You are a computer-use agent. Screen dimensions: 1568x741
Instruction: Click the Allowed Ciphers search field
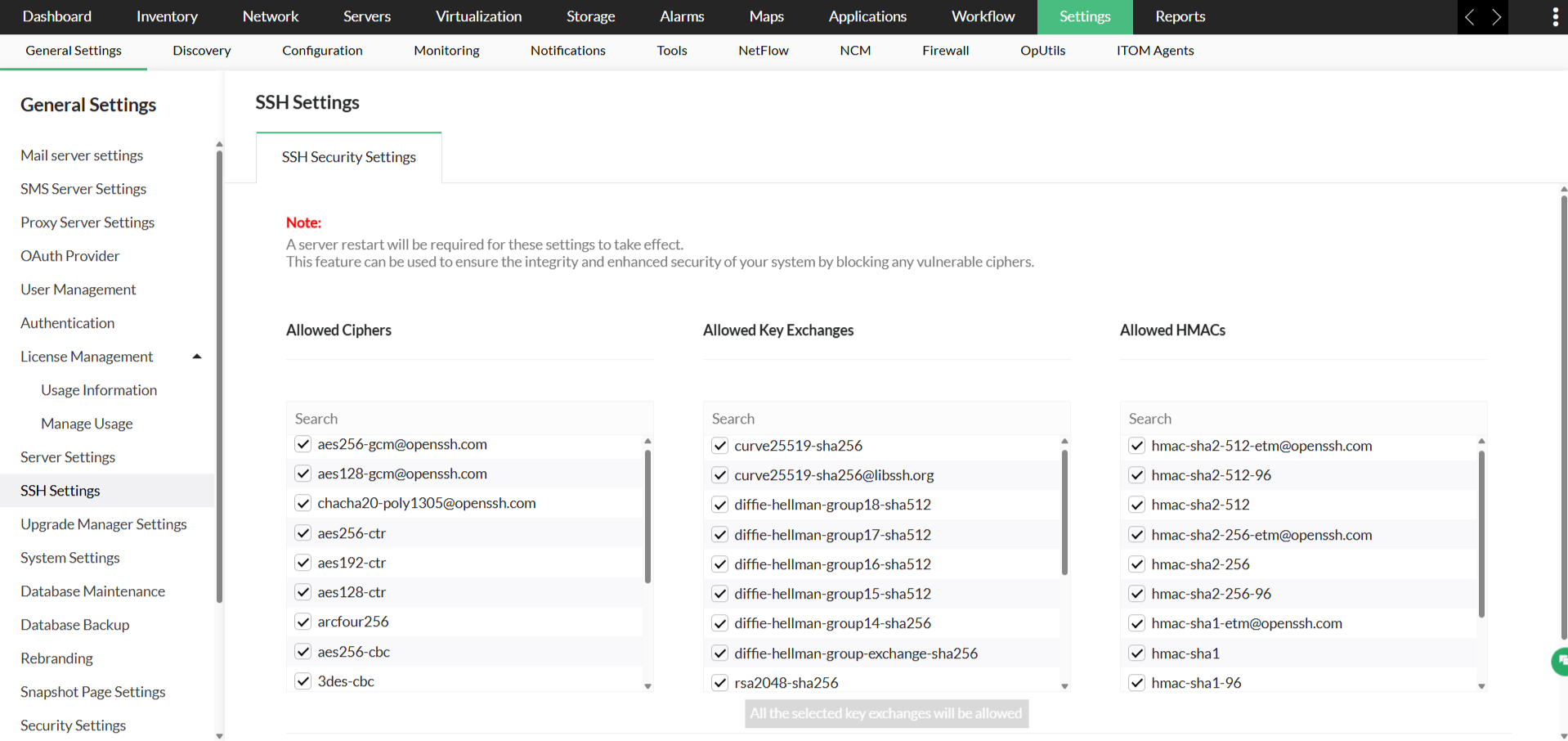[469, 419]
